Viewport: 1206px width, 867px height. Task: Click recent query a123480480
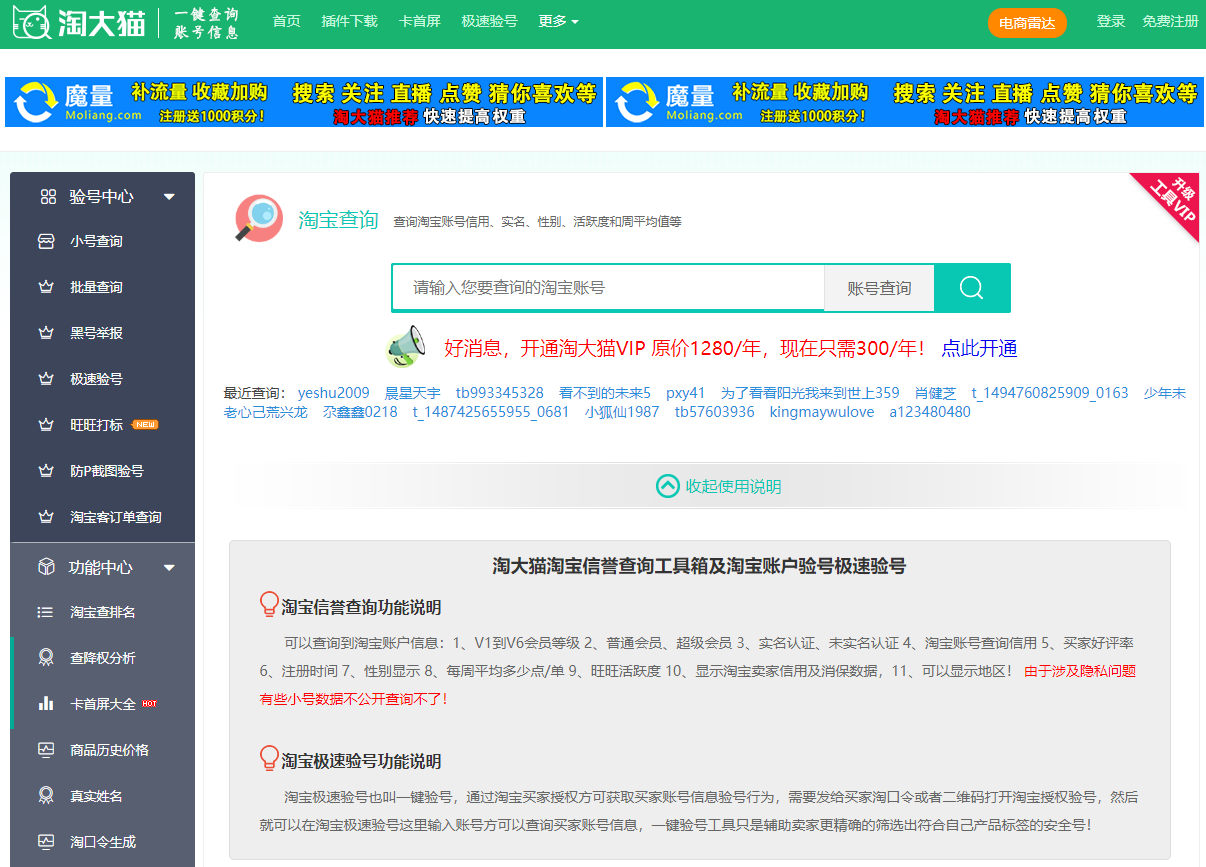(930, 412)
